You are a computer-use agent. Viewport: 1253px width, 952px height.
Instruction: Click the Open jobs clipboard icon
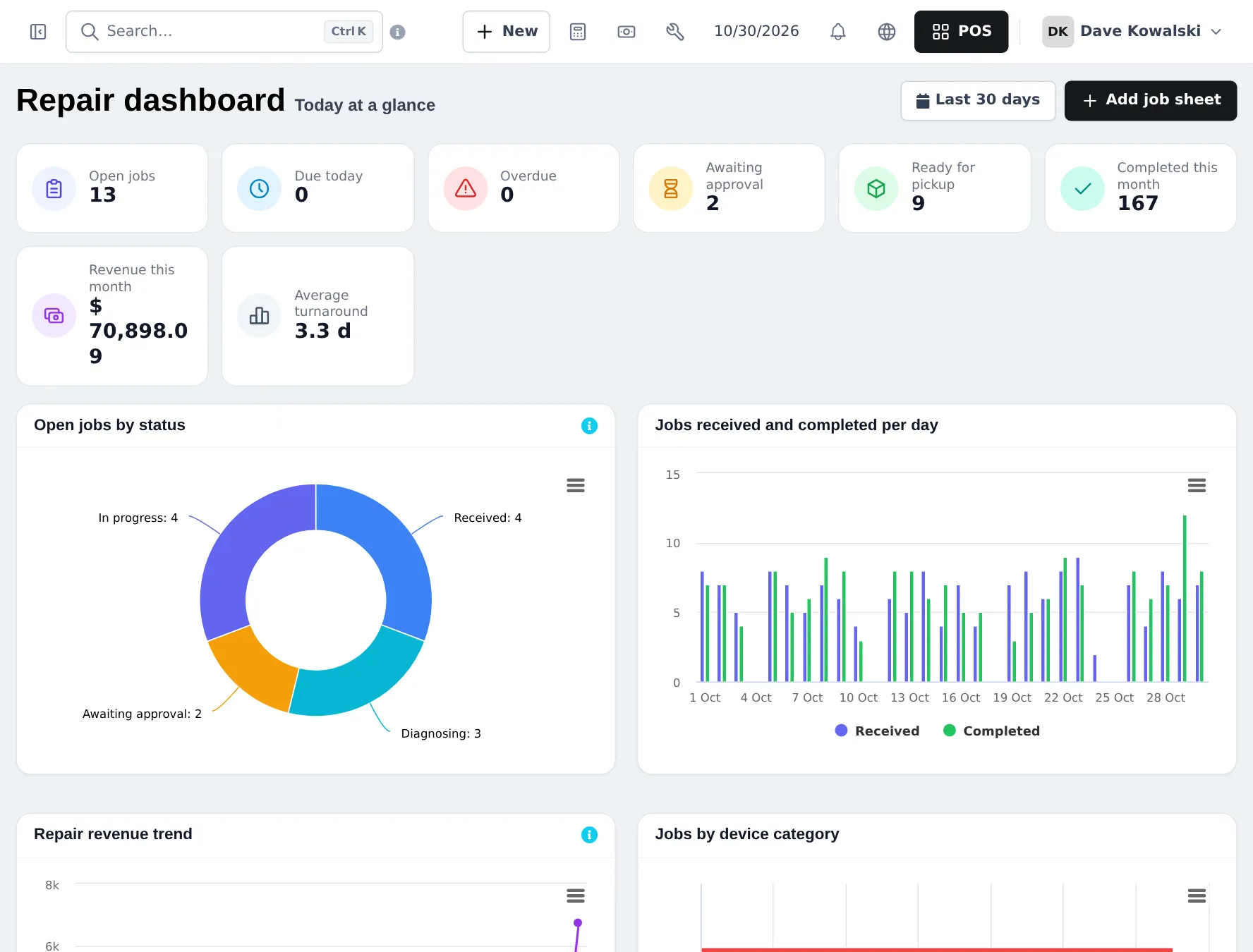point(54,188)
